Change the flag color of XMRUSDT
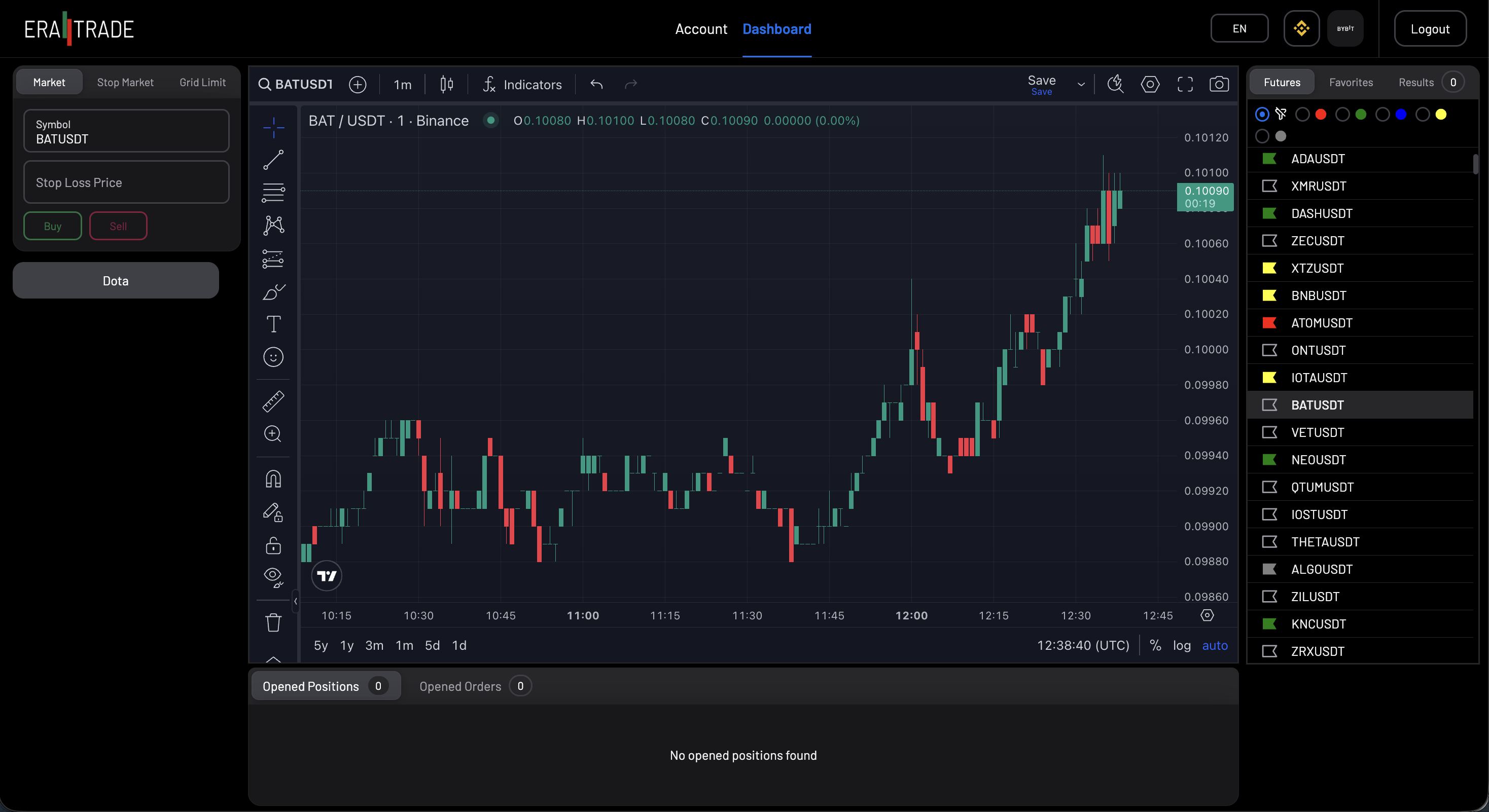This screenshot has width=1489, height=812. tap(1269, 186)
